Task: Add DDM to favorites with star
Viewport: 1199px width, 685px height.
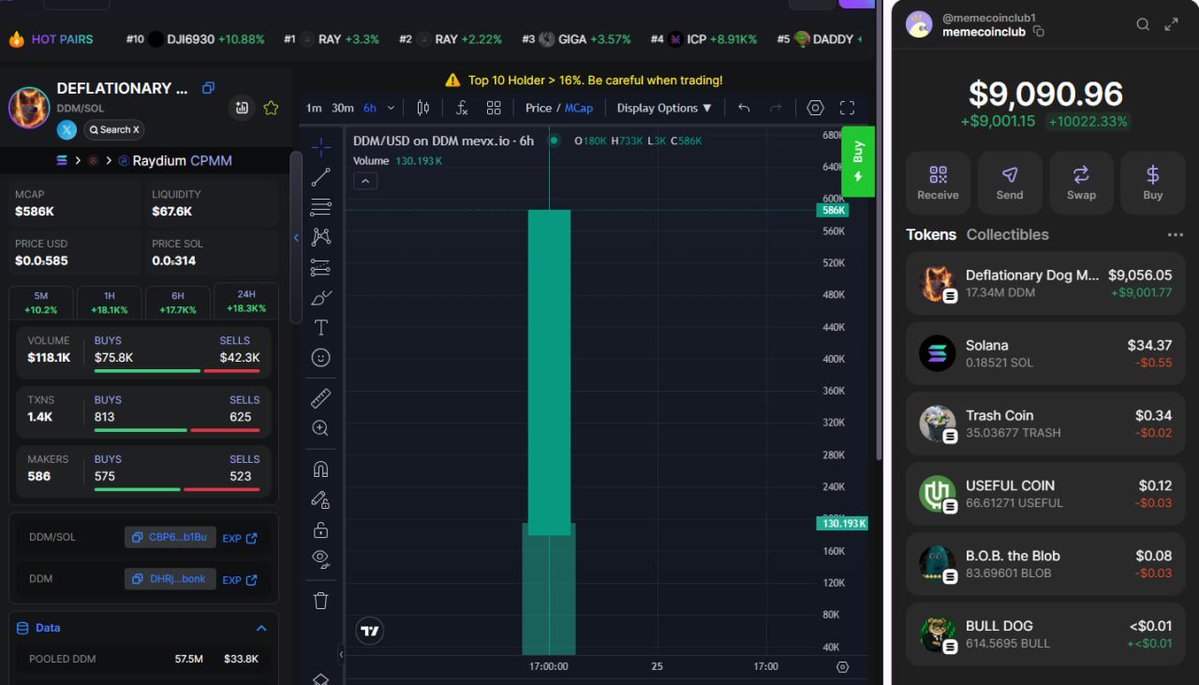Action: [x=271, y=108]
